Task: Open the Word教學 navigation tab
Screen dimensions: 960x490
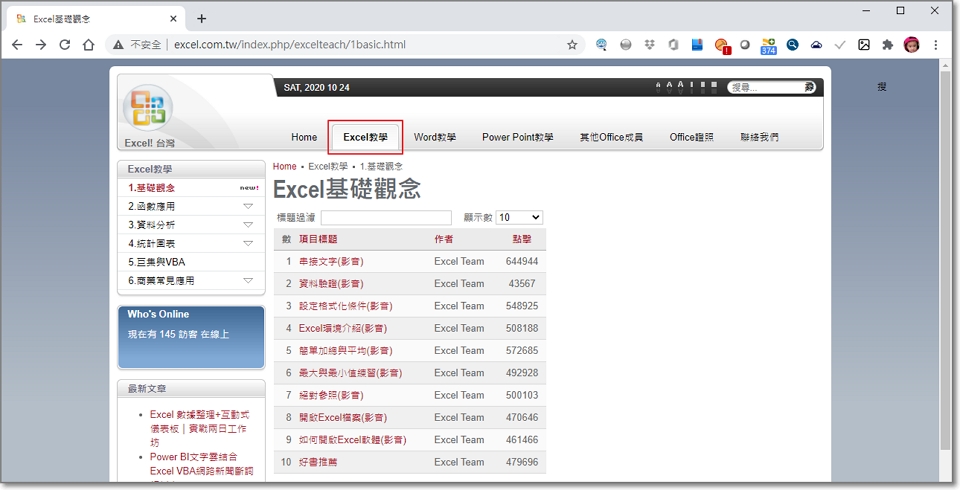Action: (435, 137)
